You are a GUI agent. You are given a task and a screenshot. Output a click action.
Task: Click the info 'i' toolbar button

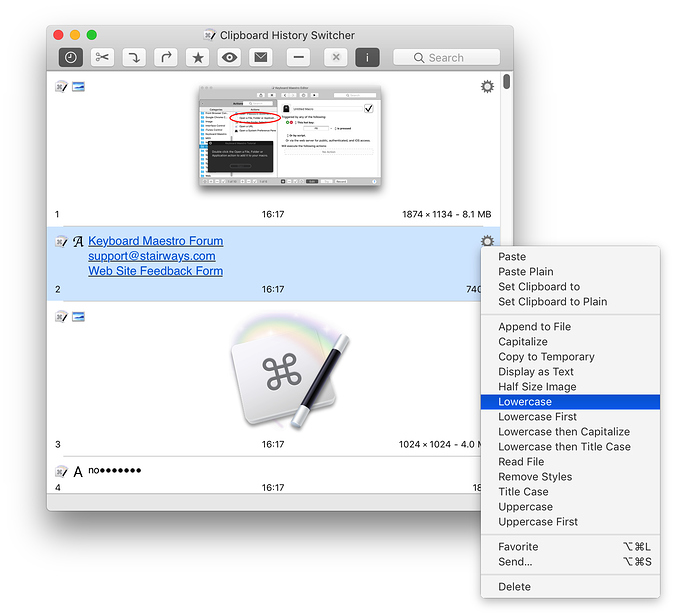pyautogui.click(x=367, y=57)
